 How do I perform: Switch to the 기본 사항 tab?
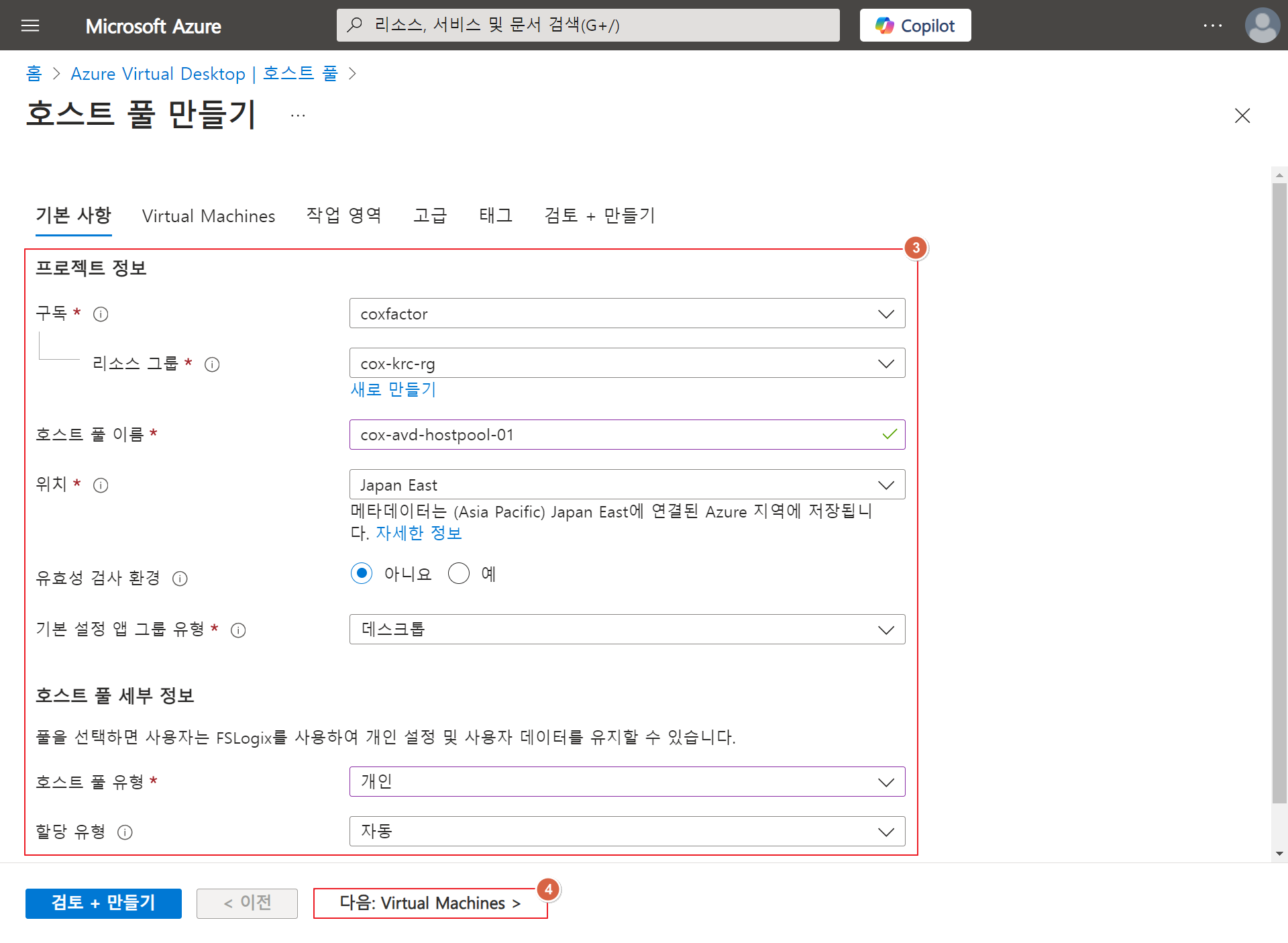coord(73,215)
